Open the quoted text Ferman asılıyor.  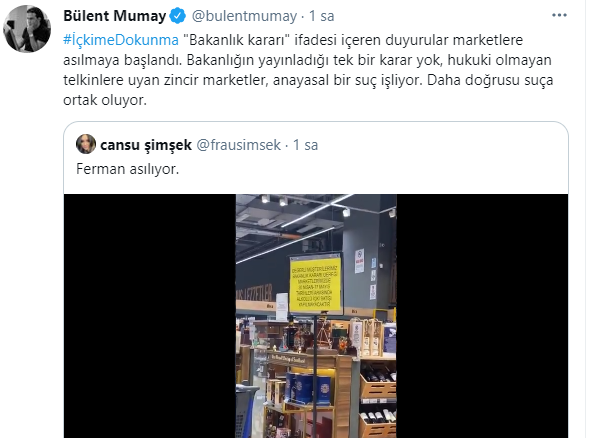point(127,169)
